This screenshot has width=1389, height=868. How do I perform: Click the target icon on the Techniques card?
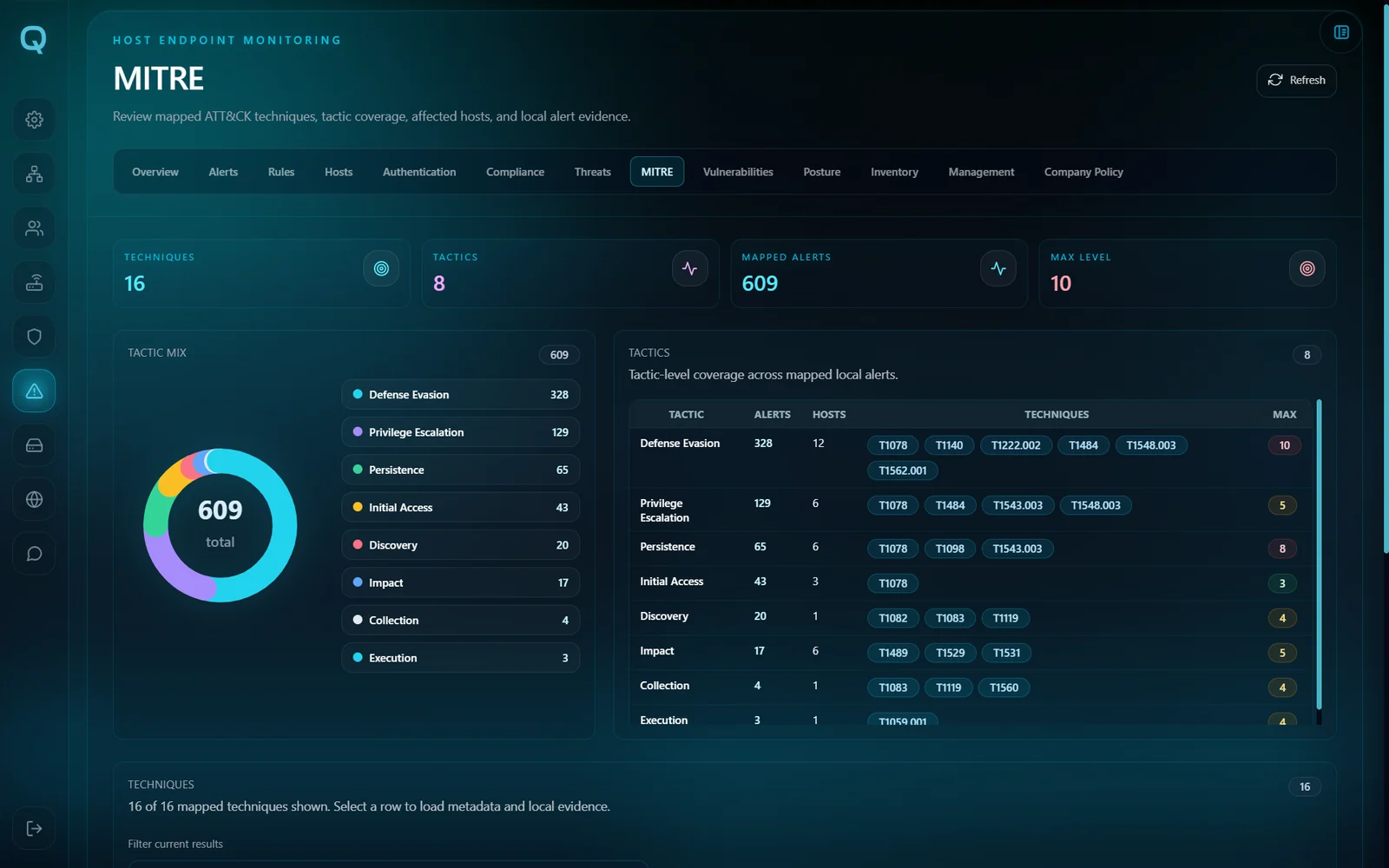click(x=381, y=269)
